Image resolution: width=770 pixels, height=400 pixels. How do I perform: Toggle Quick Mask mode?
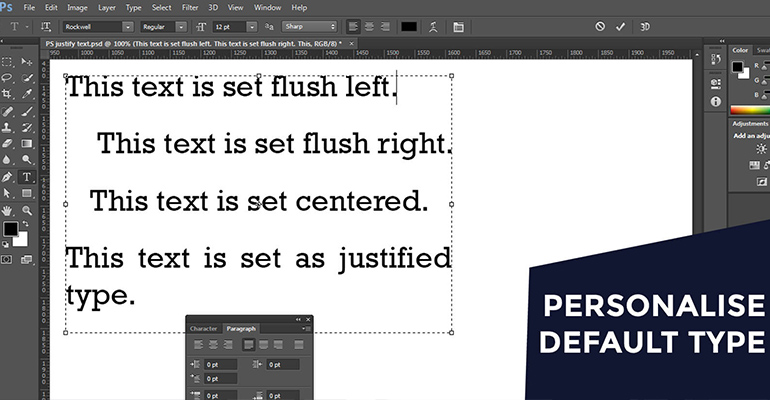[7, 259]
